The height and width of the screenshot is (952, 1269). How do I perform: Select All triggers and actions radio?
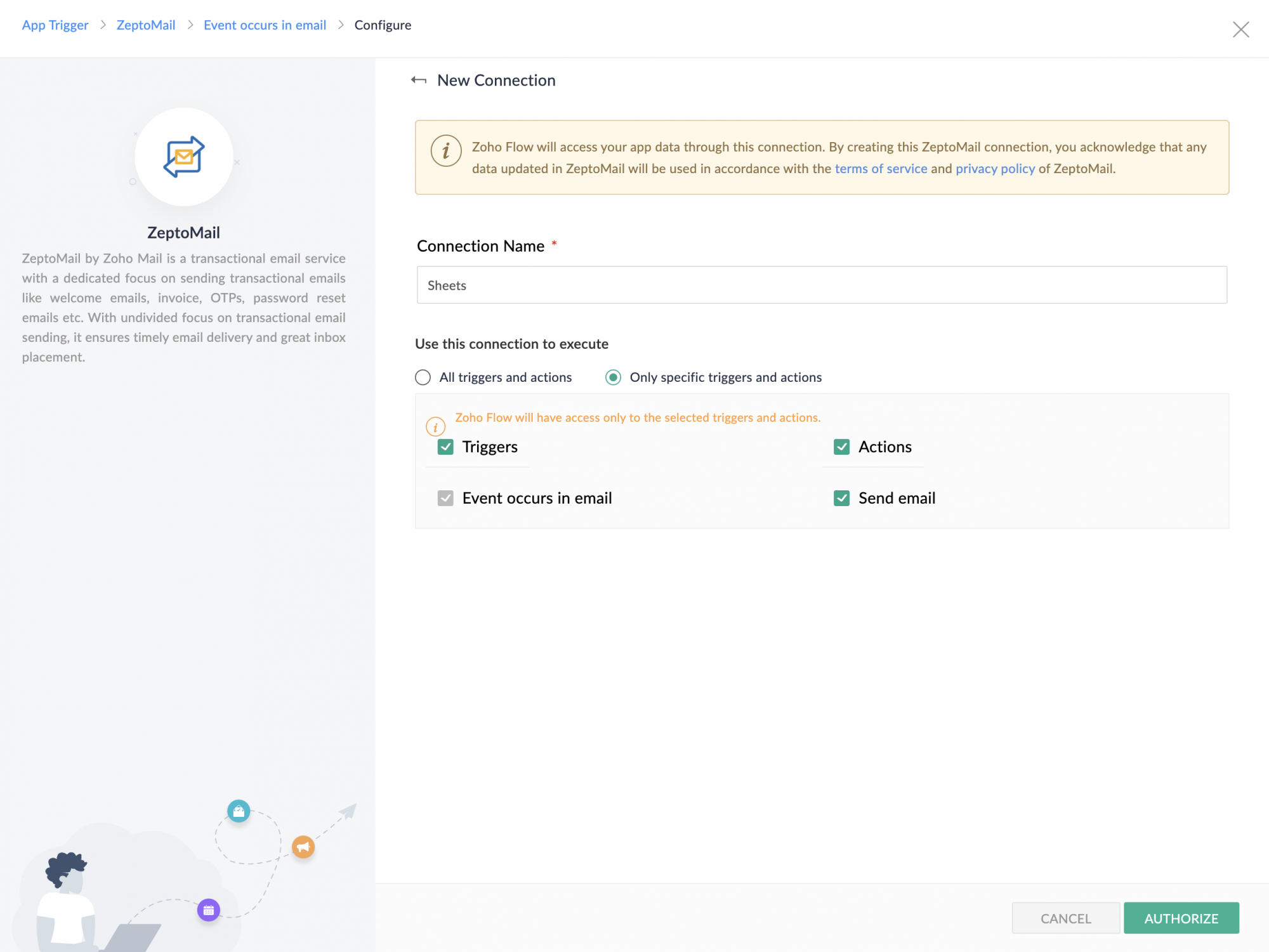point(423,377)
